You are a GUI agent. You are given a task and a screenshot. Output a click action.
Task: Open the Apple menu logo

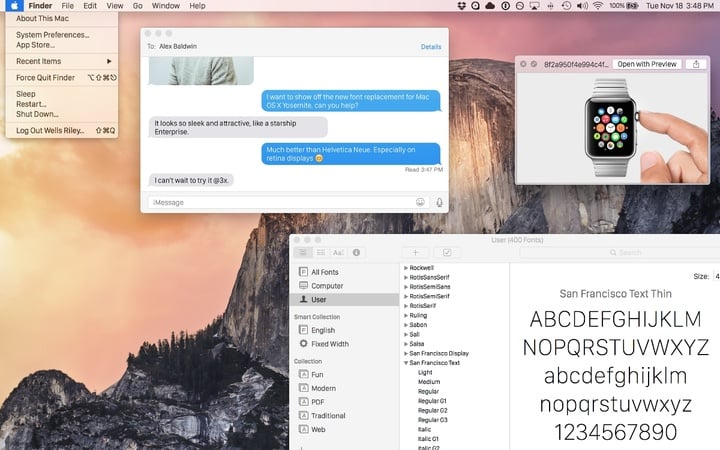tap(15, 6)
